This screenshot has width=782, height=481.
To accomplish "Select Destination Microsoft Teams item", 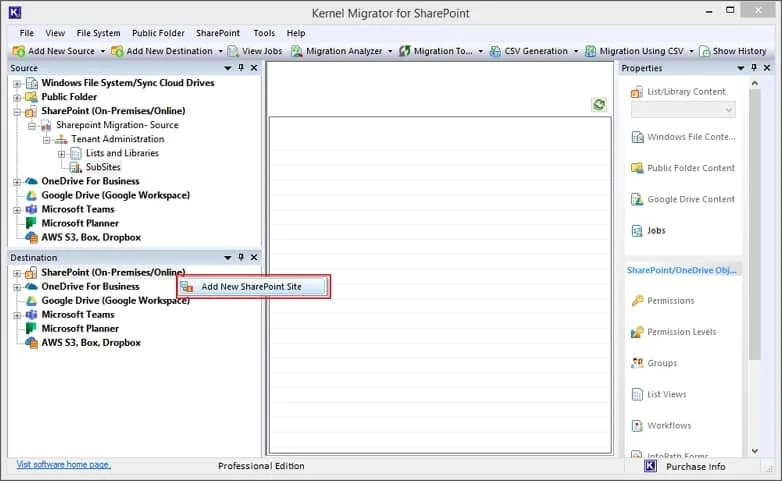I will (x=78, y=314).
